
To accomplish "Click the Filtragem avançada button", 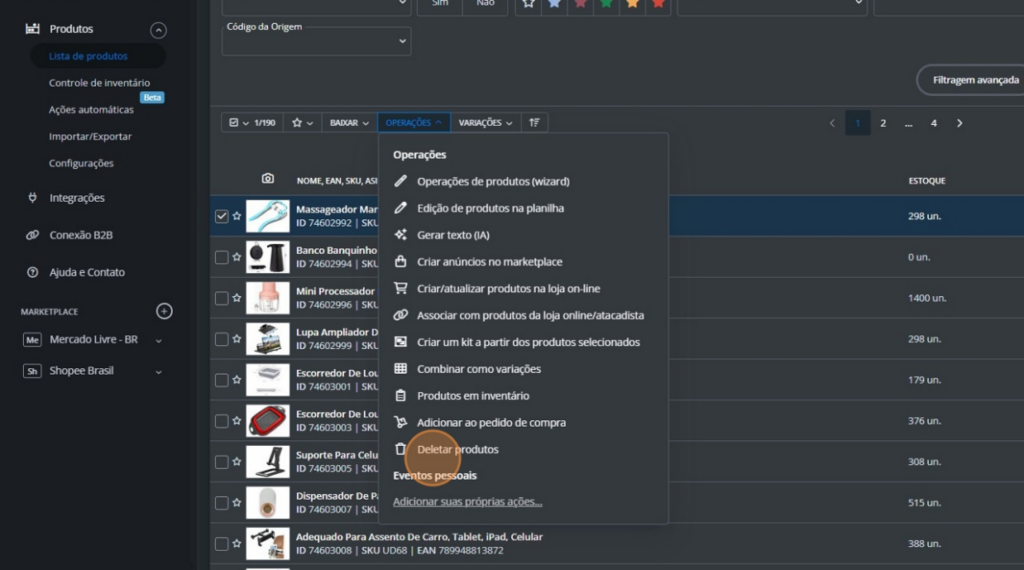I will (973, 80).
